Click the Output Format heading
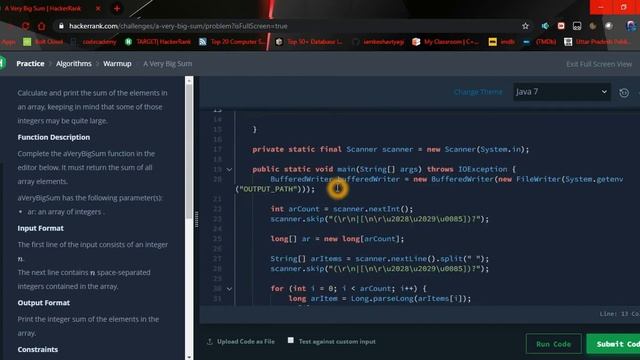640x360 pixels. [43, 303]
